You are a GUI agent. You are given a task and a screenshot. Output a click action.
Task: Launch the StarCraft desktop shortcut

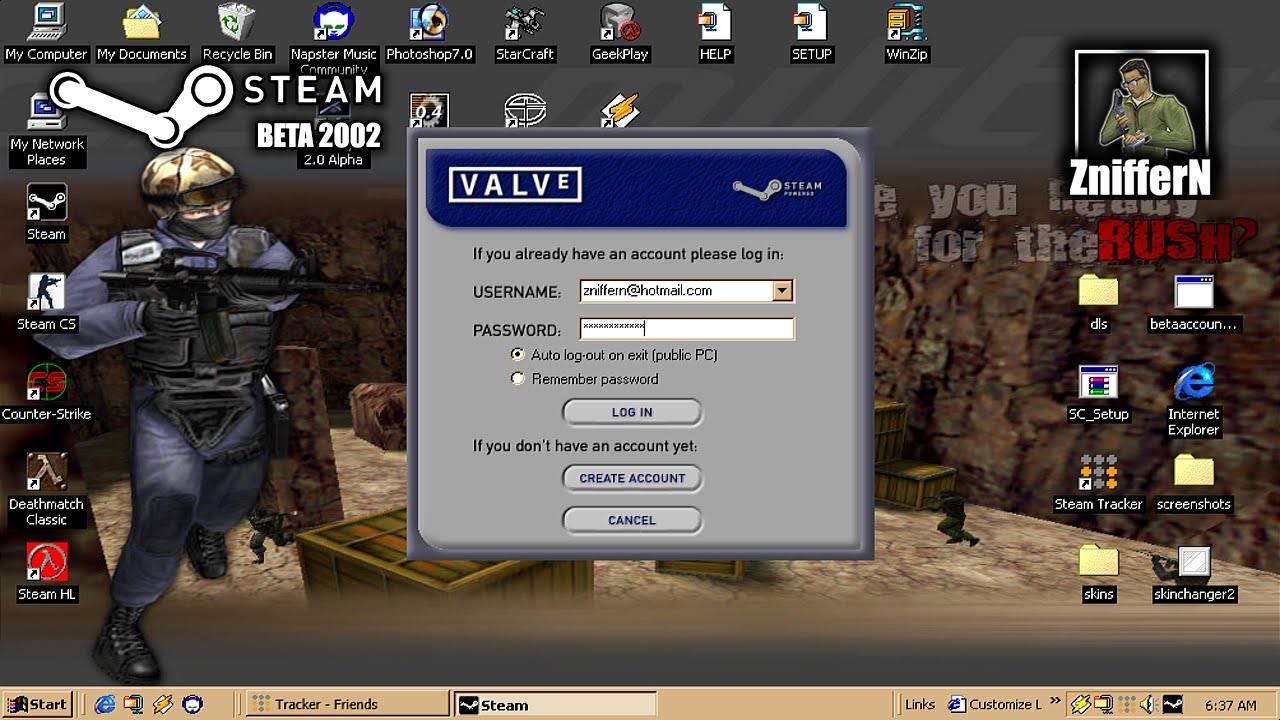click(525, 22)
